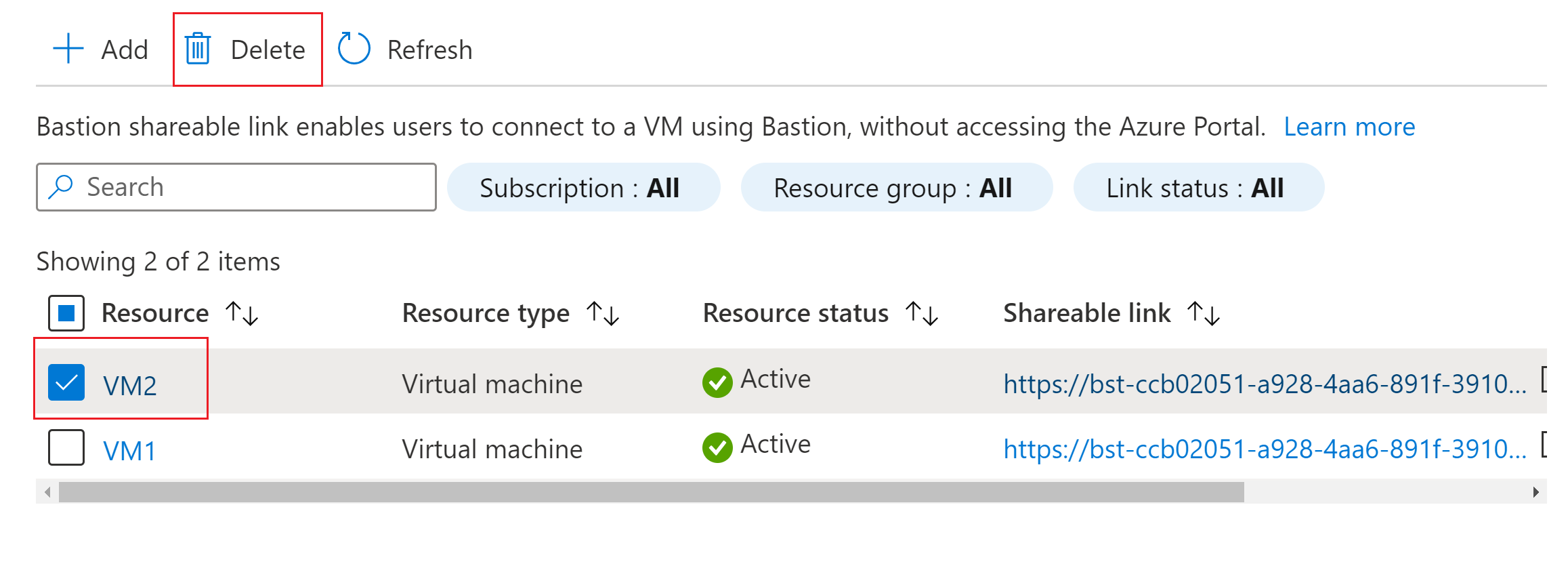
Task: Sort by Shareable link arrows
Action: pos(1204,314)
